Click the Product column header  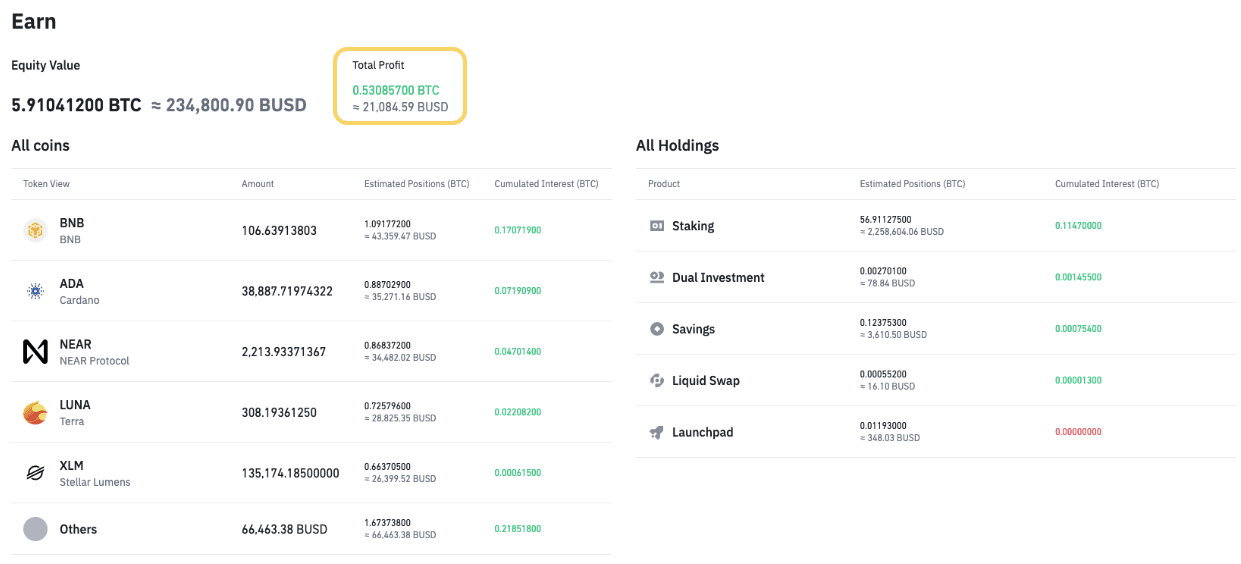[664, 184]
